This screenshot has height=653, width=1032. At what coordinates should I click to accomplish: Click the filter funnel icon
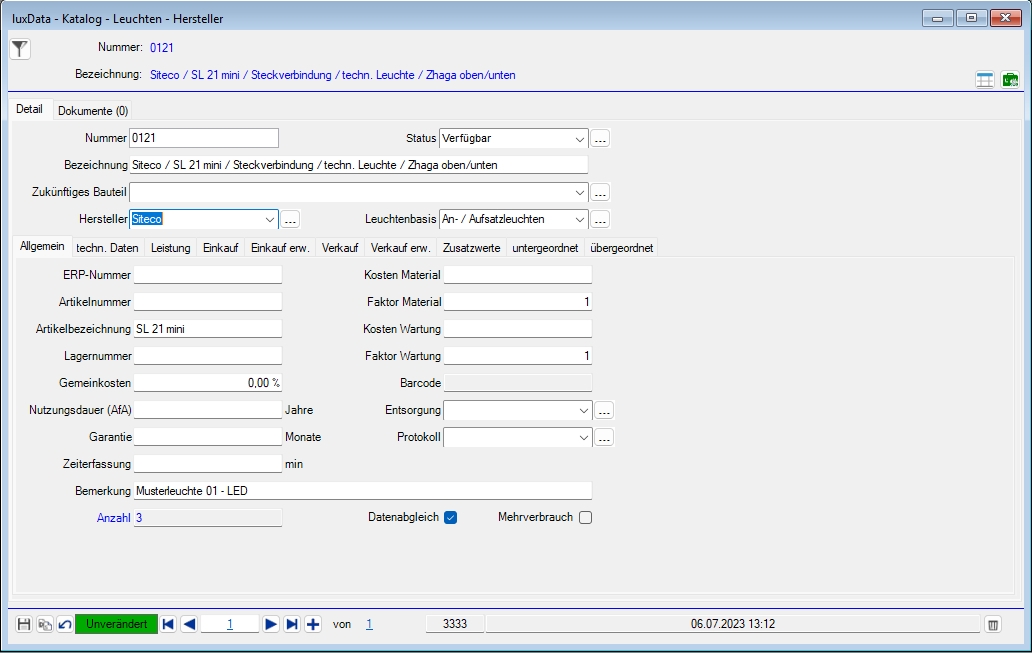coord(20,49)
